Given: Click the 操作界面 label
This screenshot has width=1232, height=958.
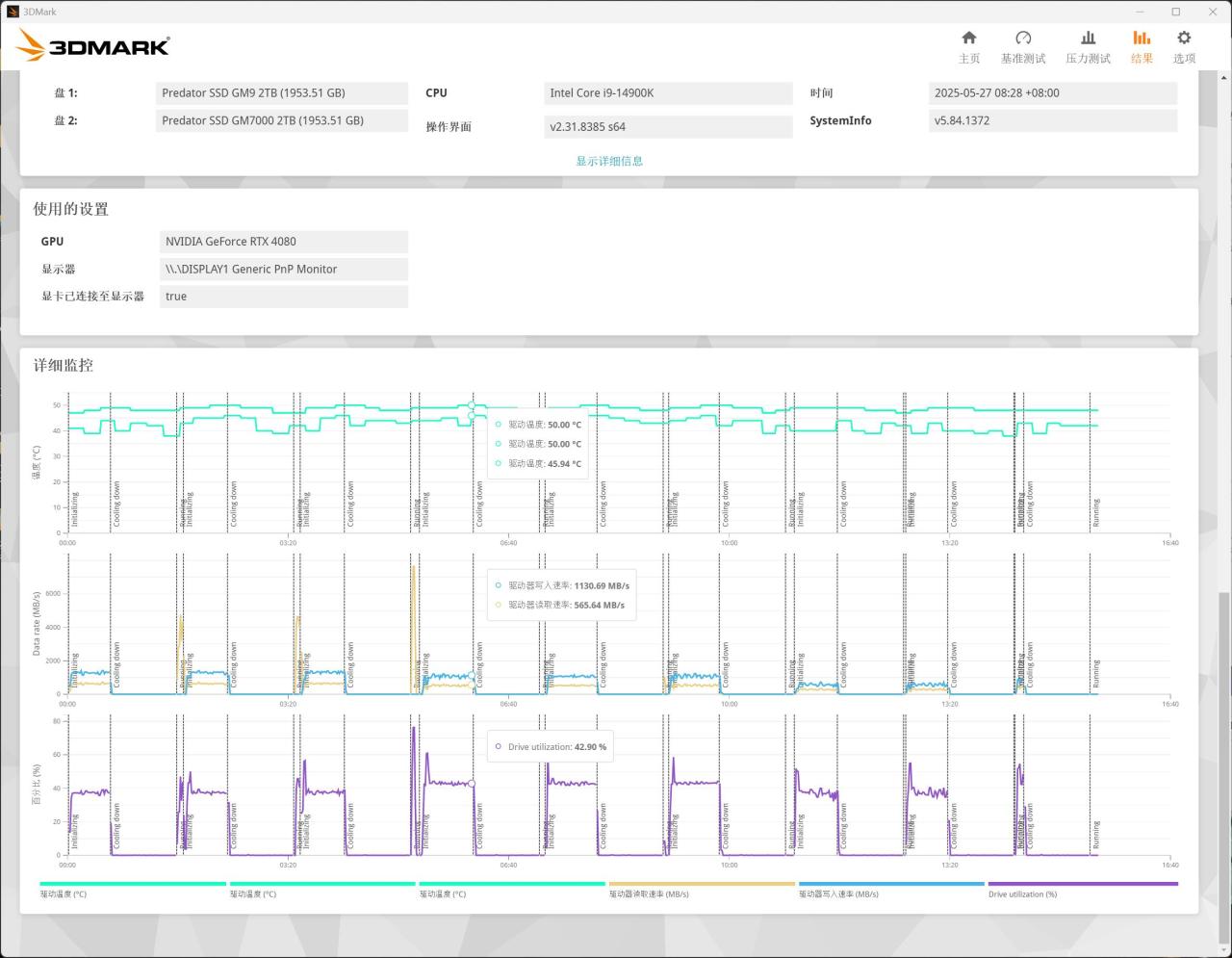Looking at the screenshot, I should (x=449, y=127).
